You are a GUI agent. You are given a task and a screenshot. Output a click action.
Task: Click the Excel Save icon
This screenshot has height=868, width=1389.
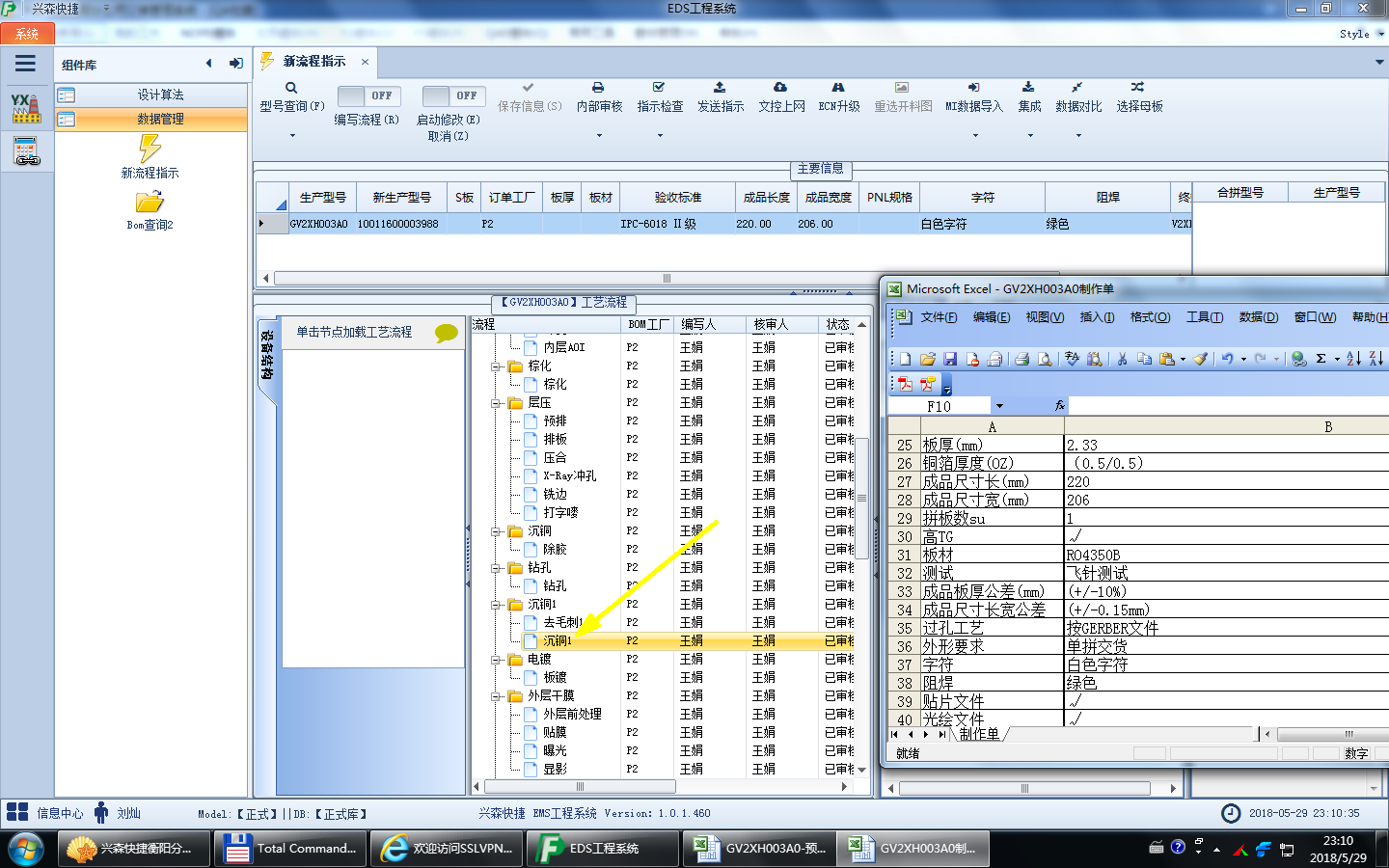(950, 359)
